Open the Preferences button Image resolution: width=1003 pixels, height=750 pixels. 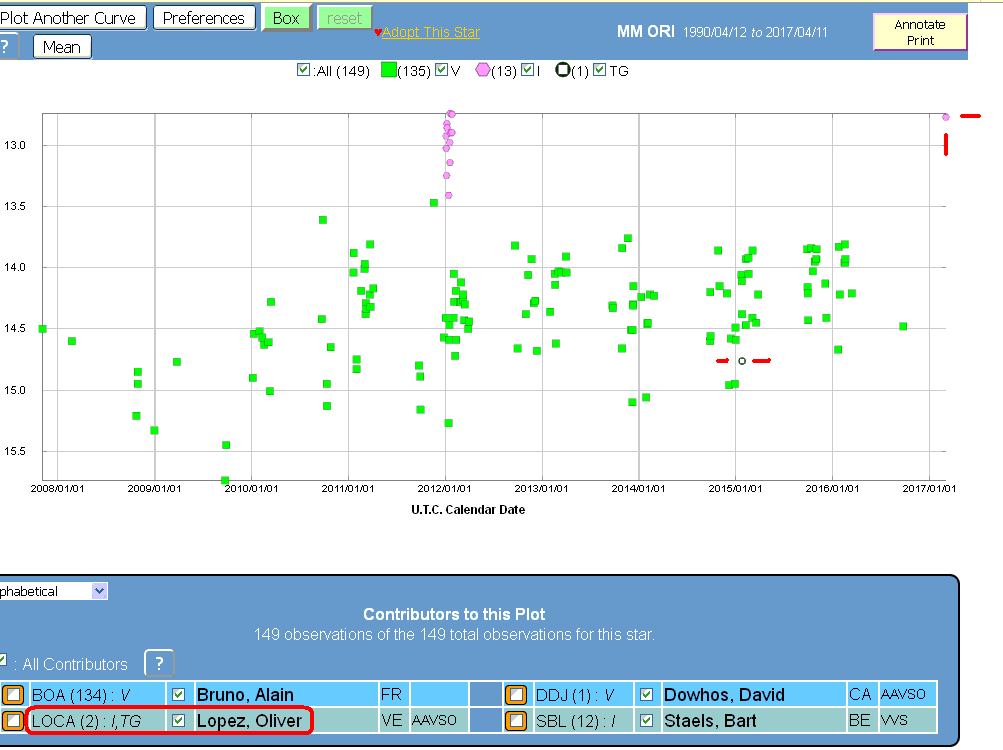coord(204,18)
